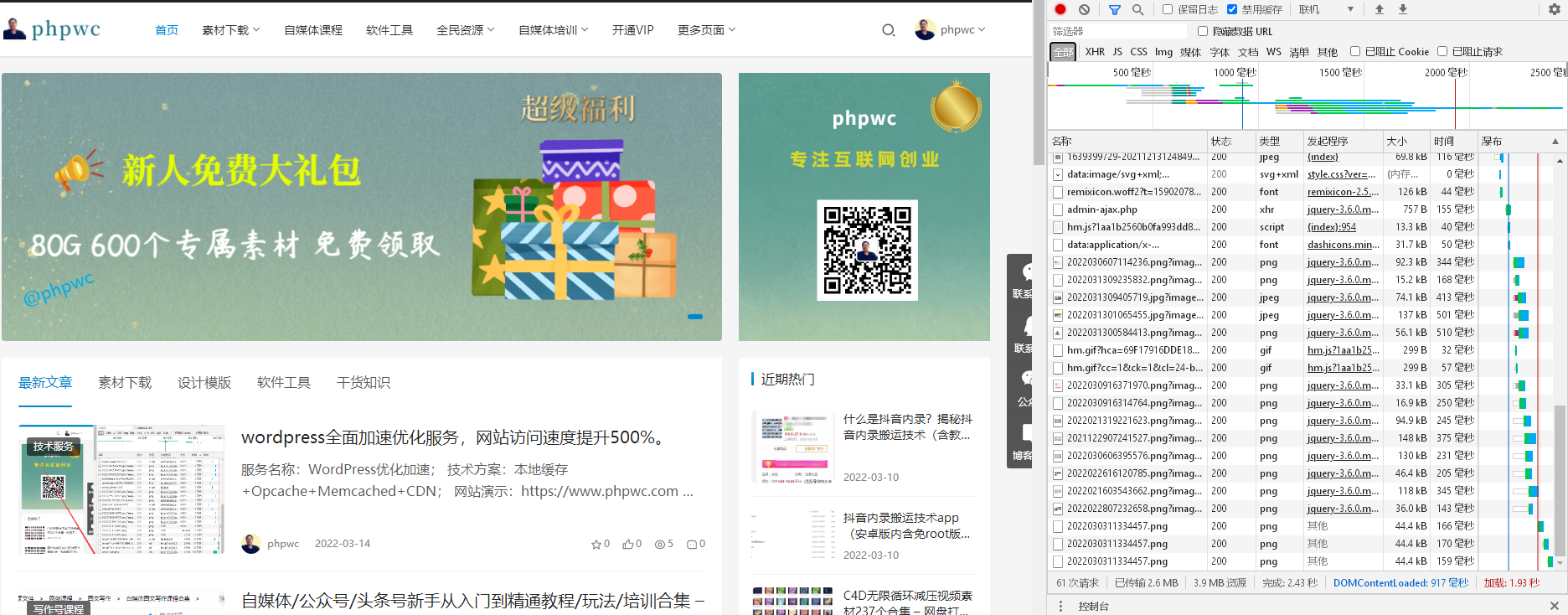Filter network requests by CSS
Viewport: 1568px width, 615px height.
pos(1138,52)
